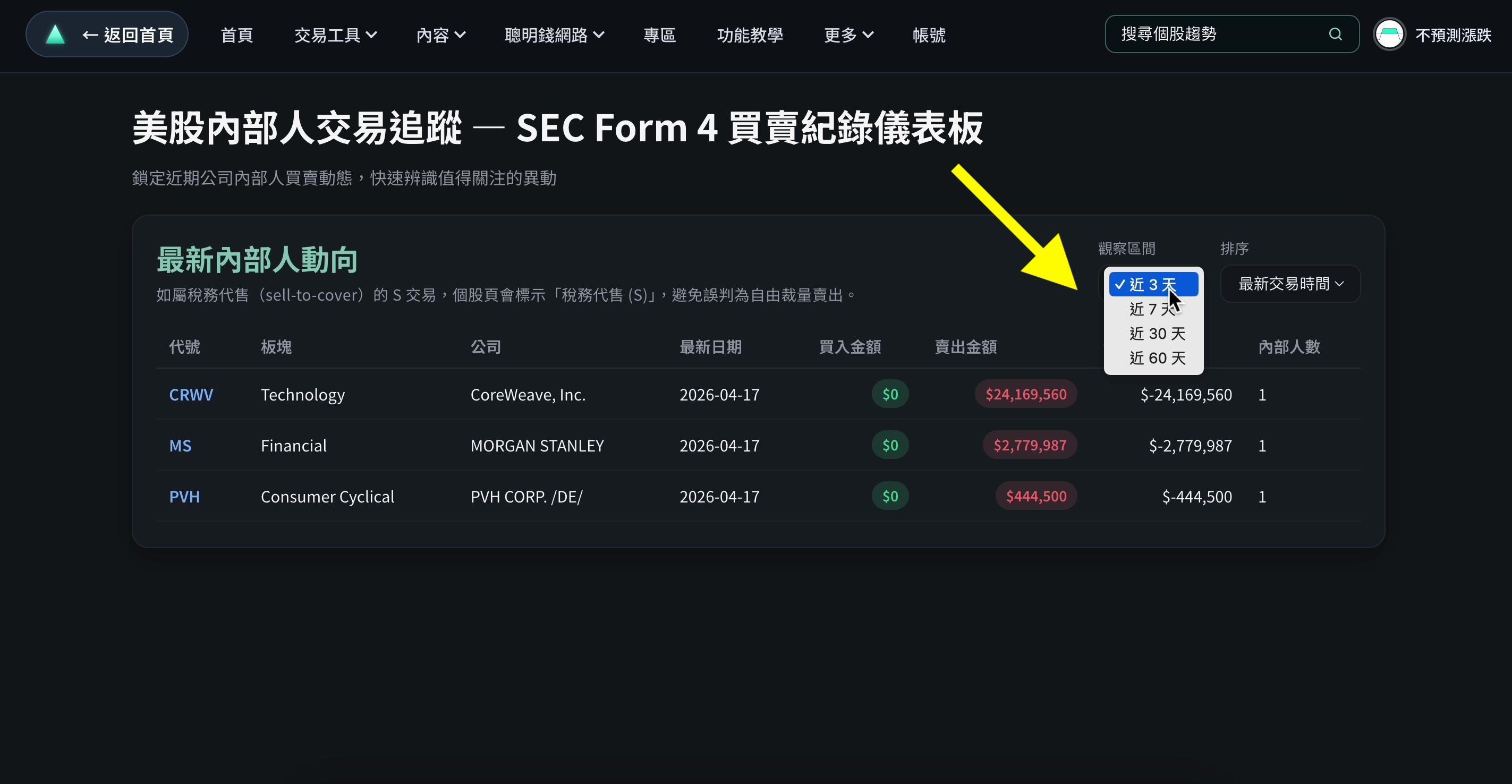
Task: Open the 帳號 menu item
Action: [929, 35]
